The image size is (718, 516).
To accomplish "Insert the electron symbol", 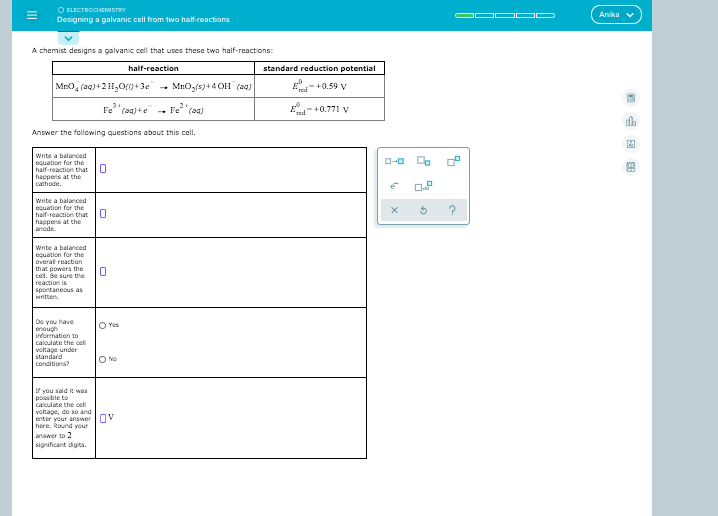I will coord(394,186).
